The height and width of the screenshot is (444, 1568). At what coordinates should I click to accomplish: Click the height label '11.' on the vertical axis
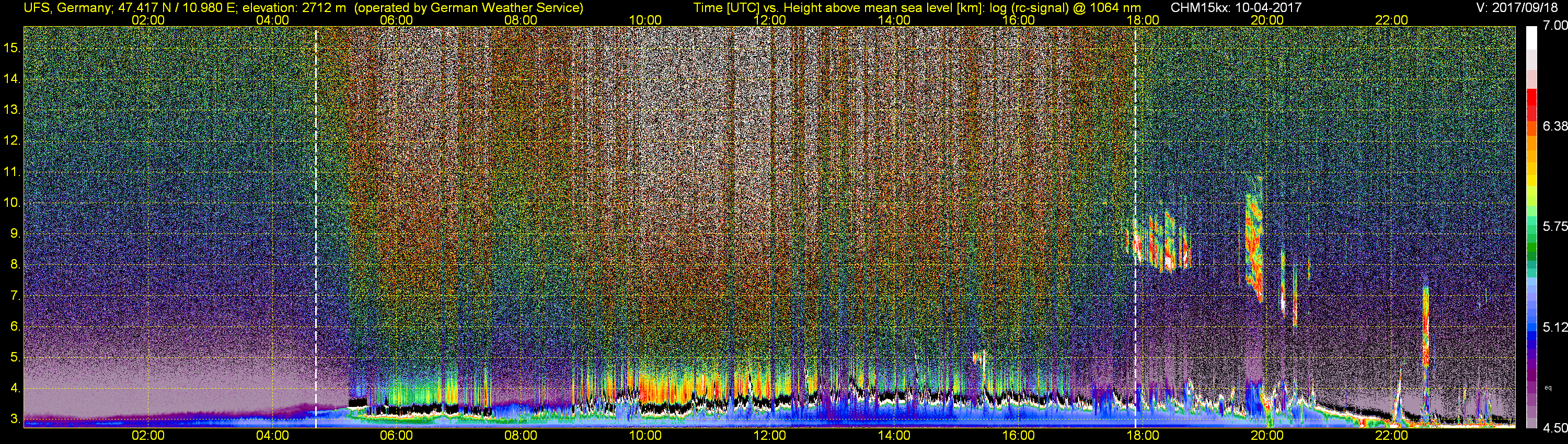pyautogui.click(x=12, y=171)
